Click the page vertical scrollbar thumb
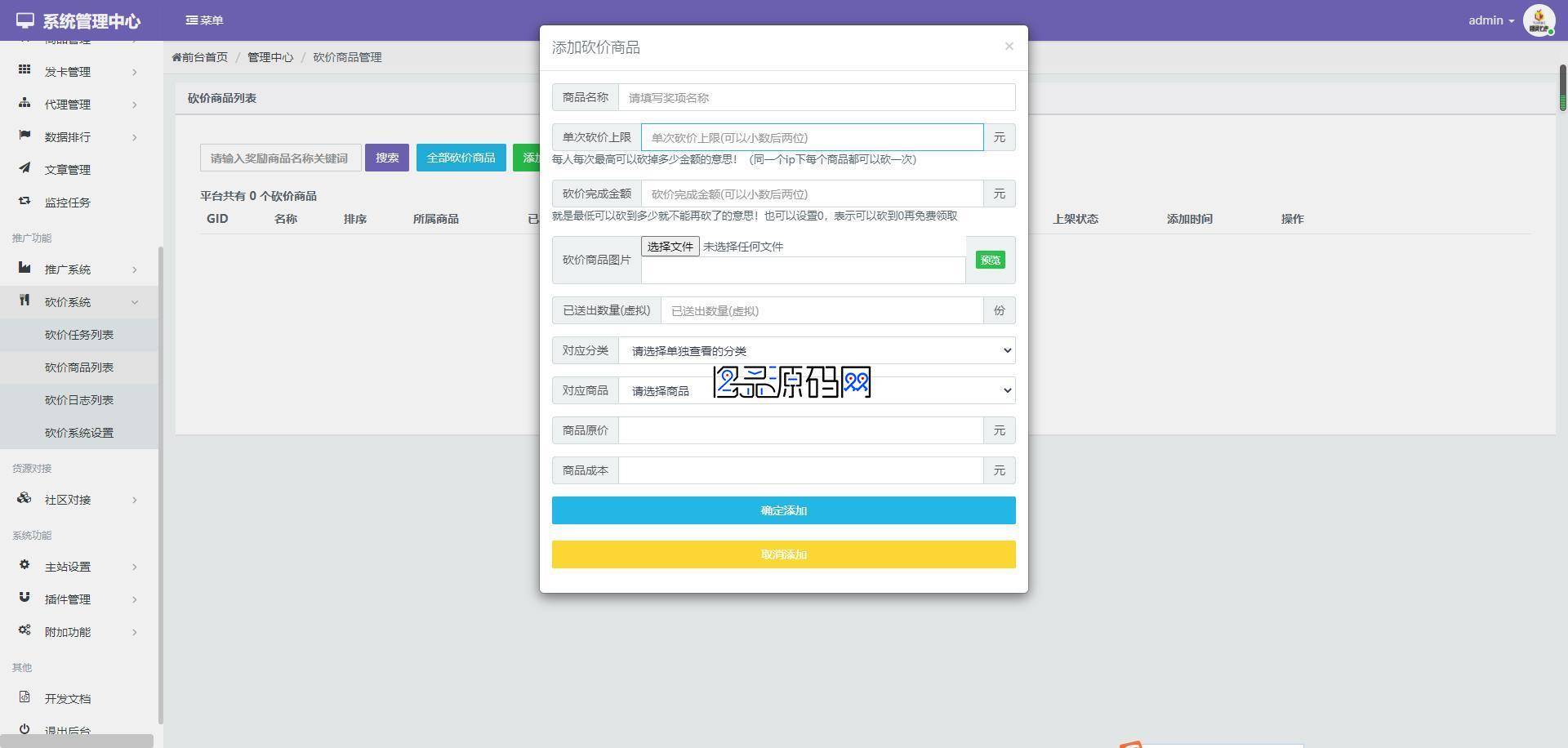This screenshot has height=748, width=1568. point(1563,87)
